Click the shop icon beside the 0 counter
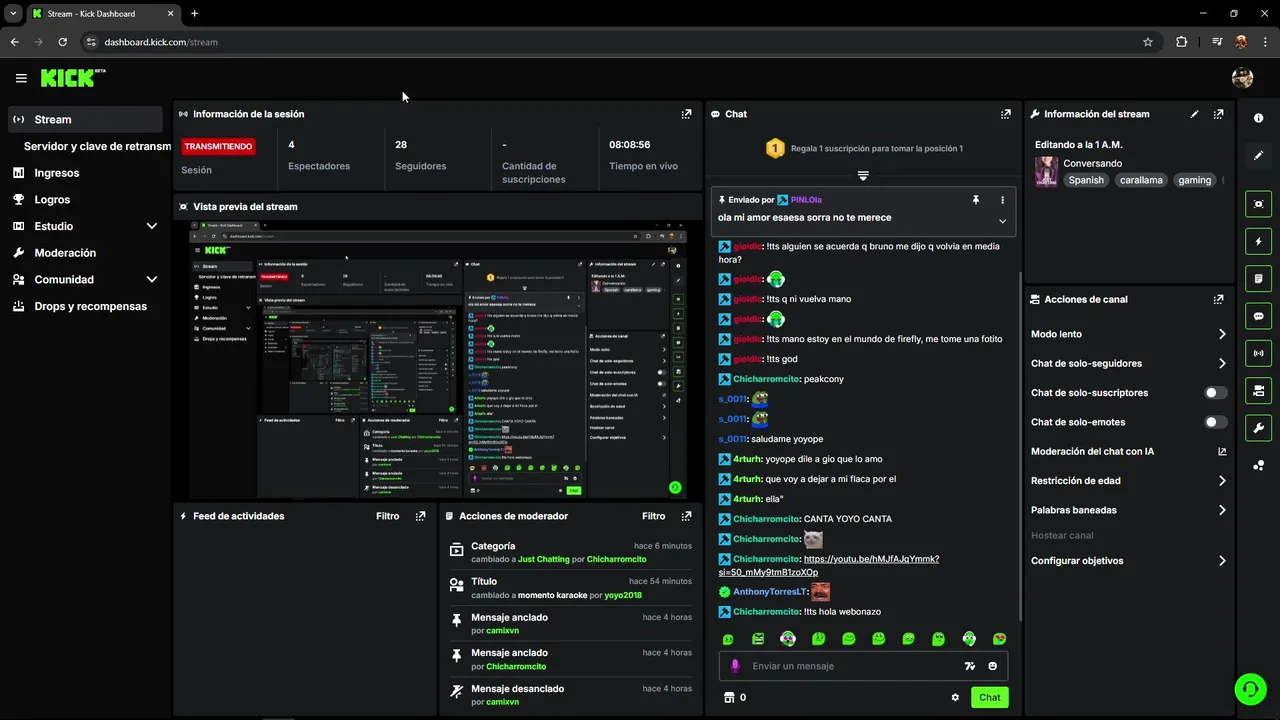This screenshot has height=720, width=1280. (x=729, y=698)
